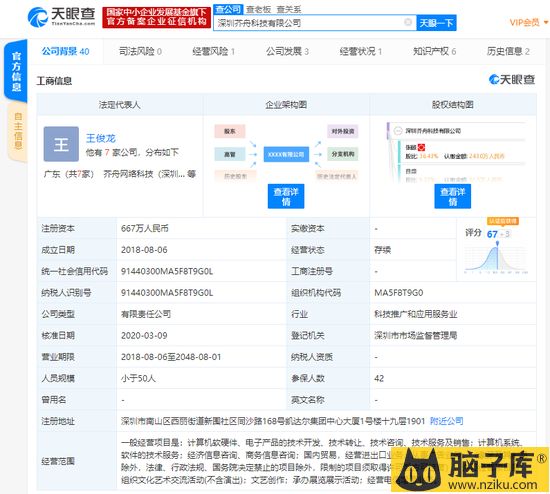Click the 对外投资 box in the structure diagram
Viewport: 550px width, 494px height.
point(343,131)
